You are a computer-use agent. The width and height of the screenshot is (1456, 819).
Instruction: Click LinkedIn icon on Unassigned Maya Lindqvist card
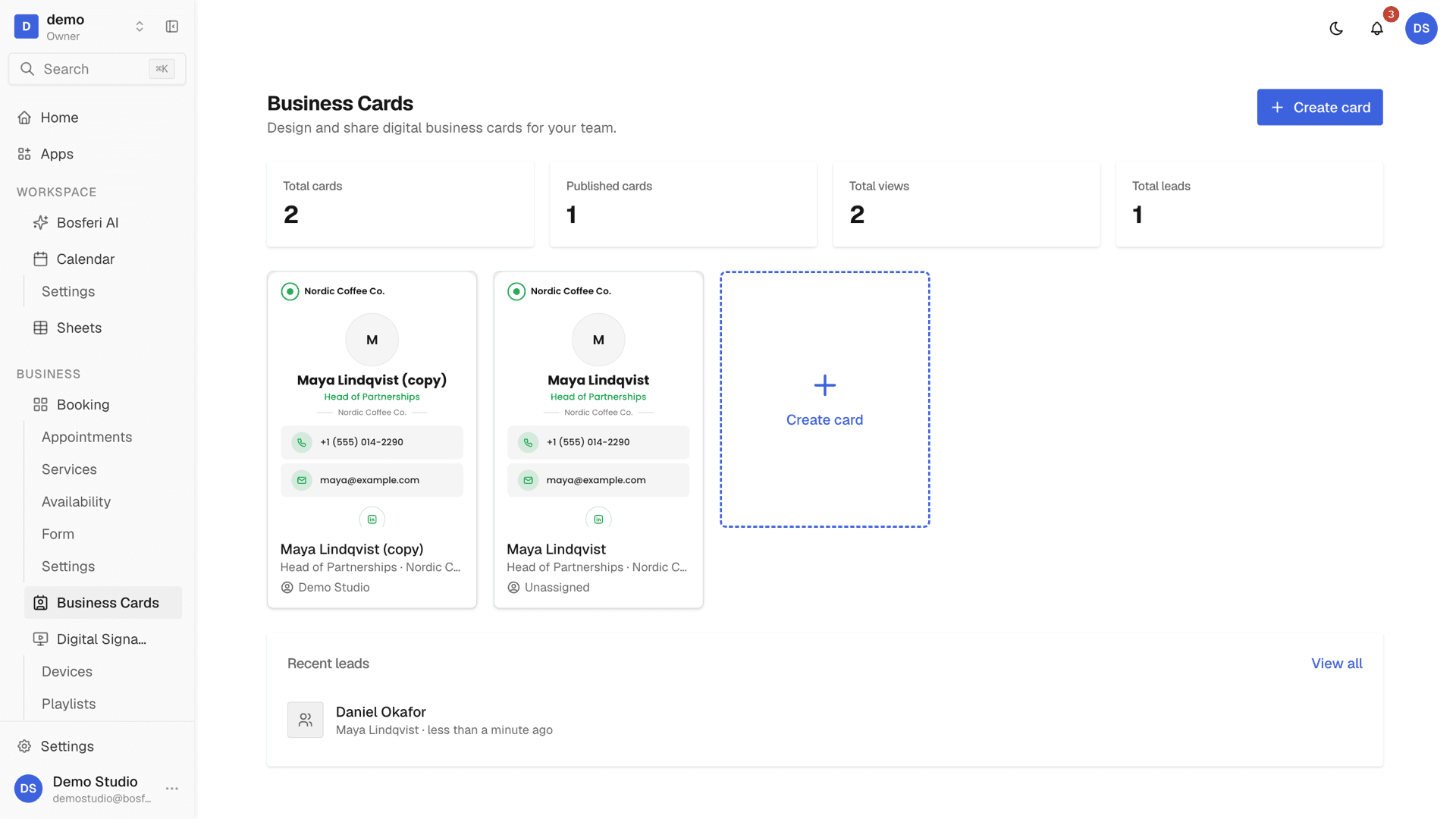(598, 519)
